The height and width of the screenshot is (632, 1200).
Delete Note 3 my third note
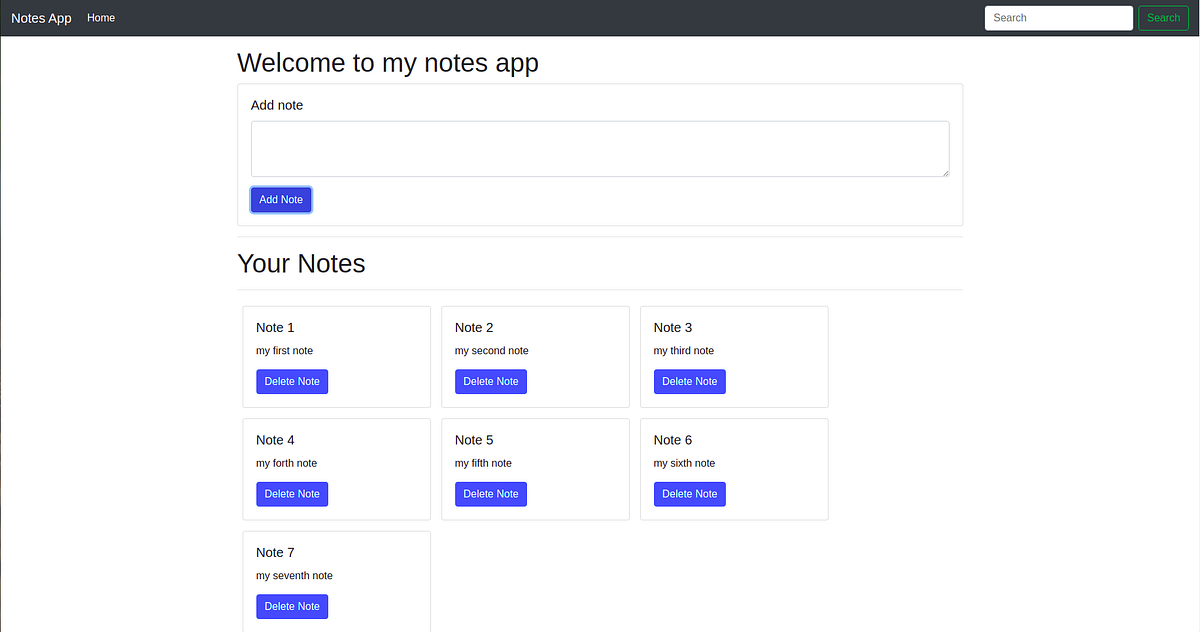pos(689,381)
